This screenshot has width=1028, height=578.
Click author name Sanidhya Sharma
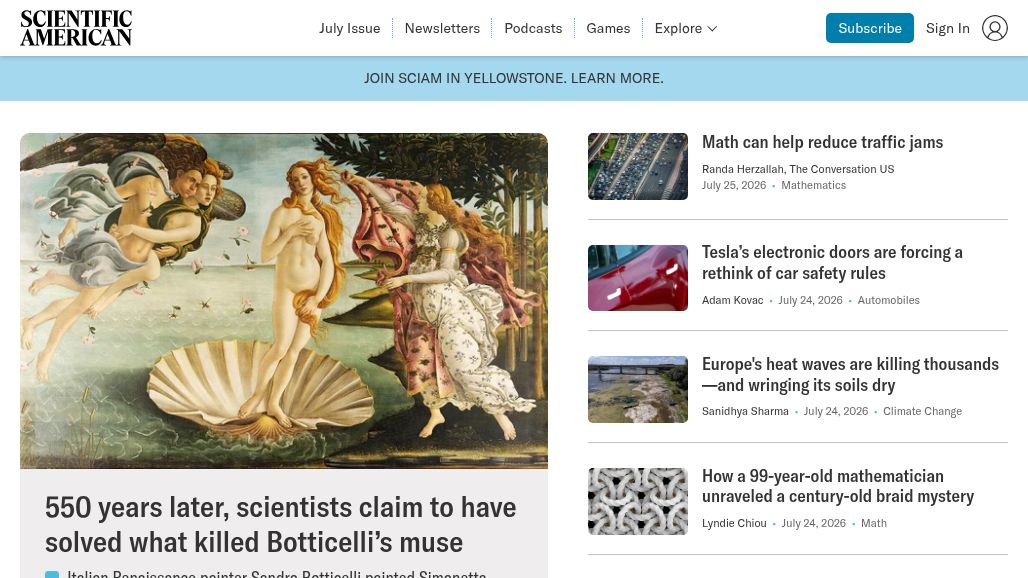(x=745, y=412)
